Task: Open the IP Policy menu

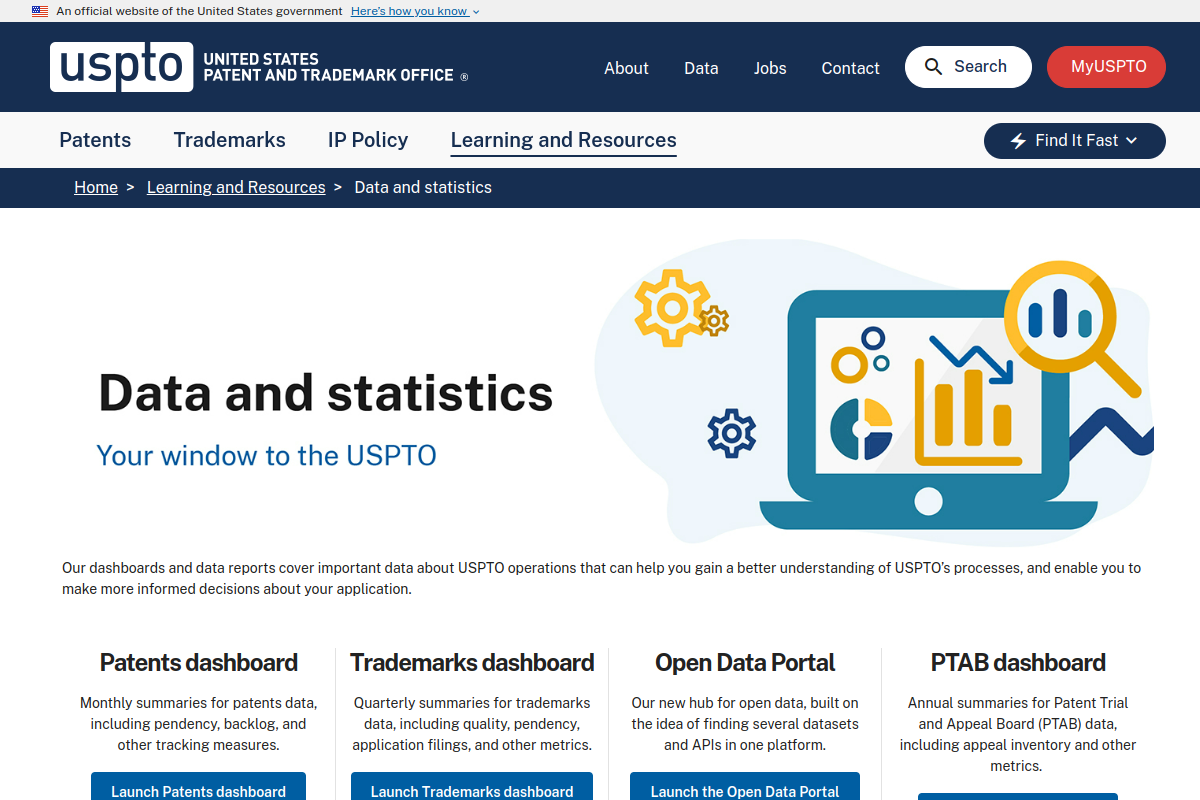Action: (x=368, y=140)
